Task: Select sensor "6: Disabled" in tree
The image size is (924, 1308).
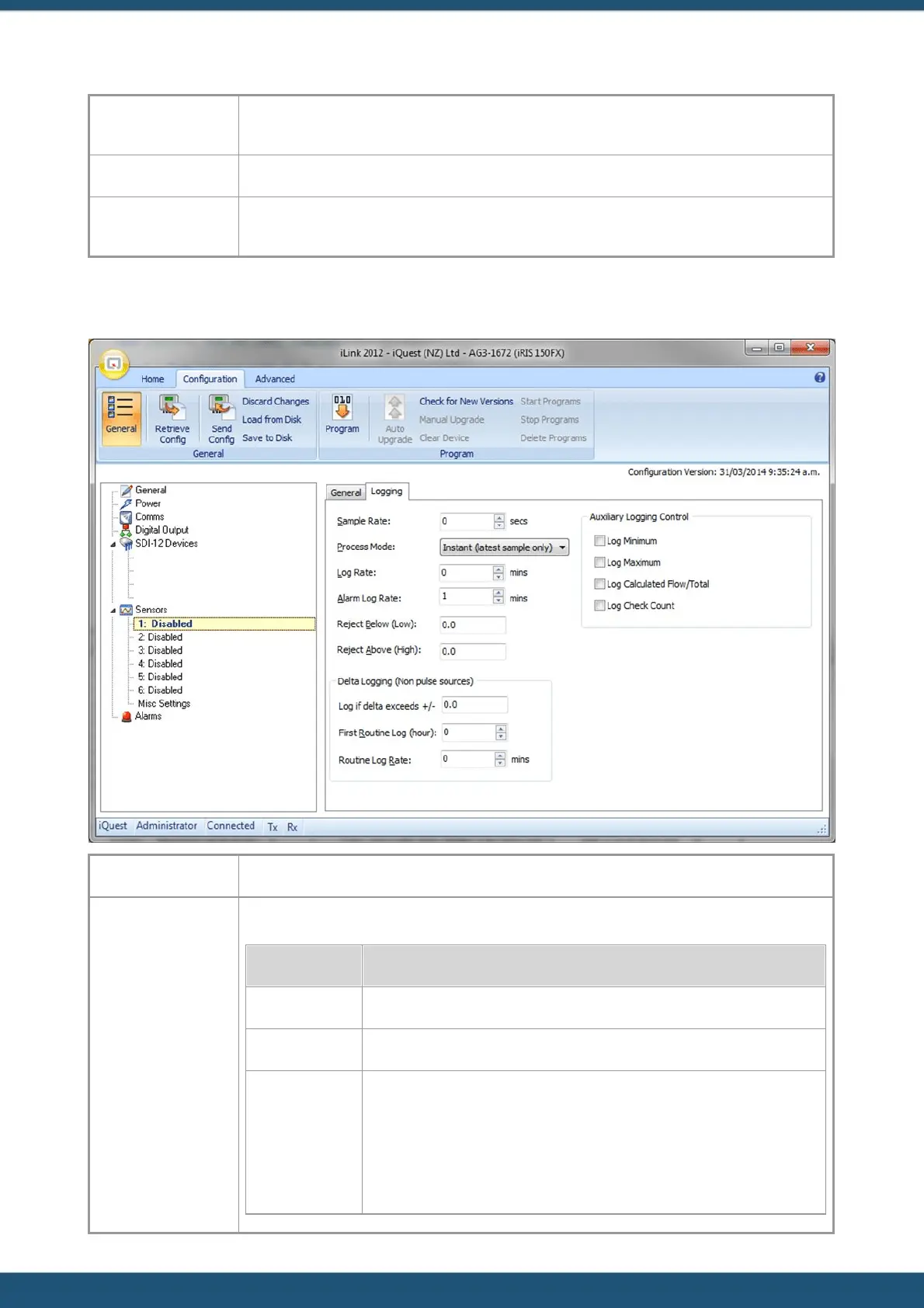Action: pyautogui.click(x=160, y=690)
